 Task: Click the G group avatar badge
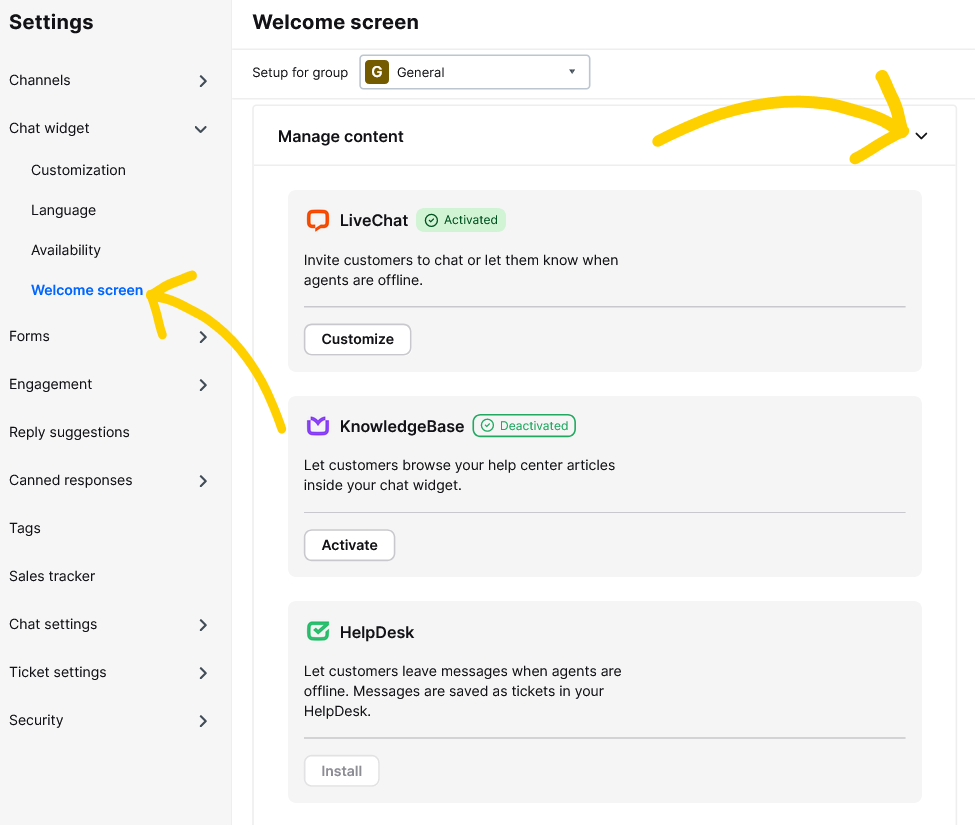pos(377,72)
